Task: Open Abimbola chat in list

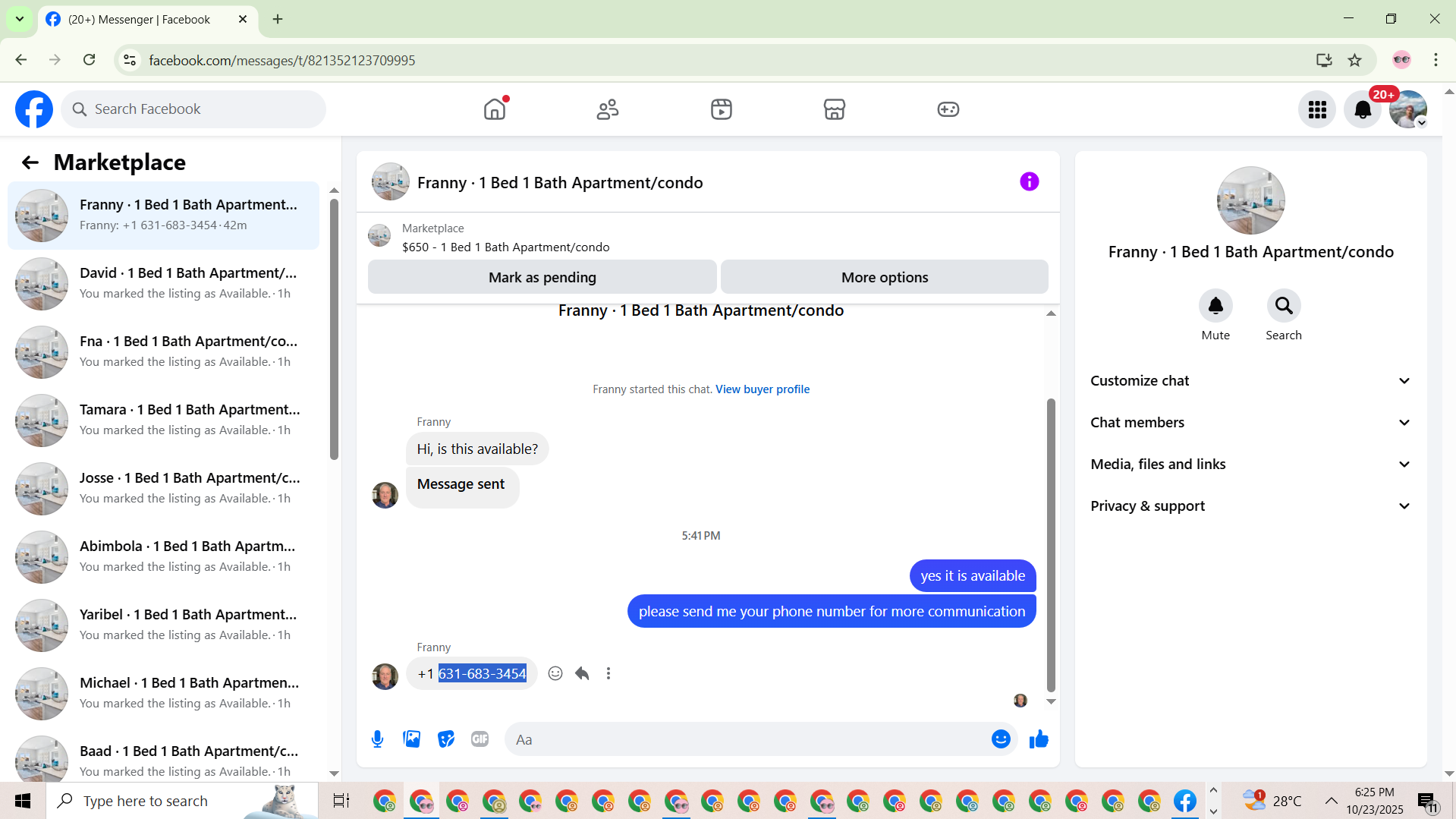Action: point(163,557)
